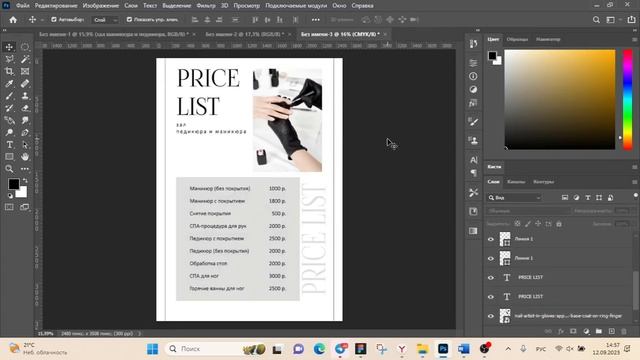The image size is (640, 360).
Task: Toggle the Показать упр. элем. checkbox
Action: coord(129,20)
